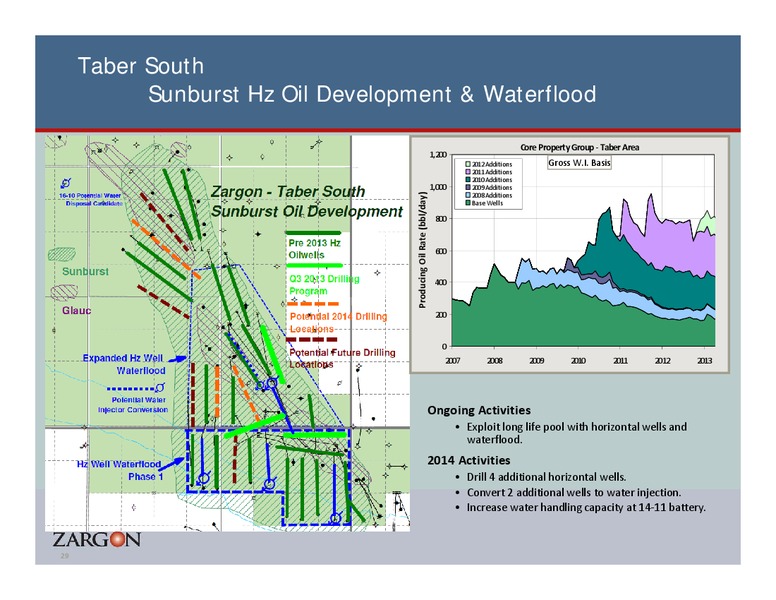Click "Potential Future Drilling Locations" legend text
This screenshot has height=600, width=776.
(x=342, y=358)
